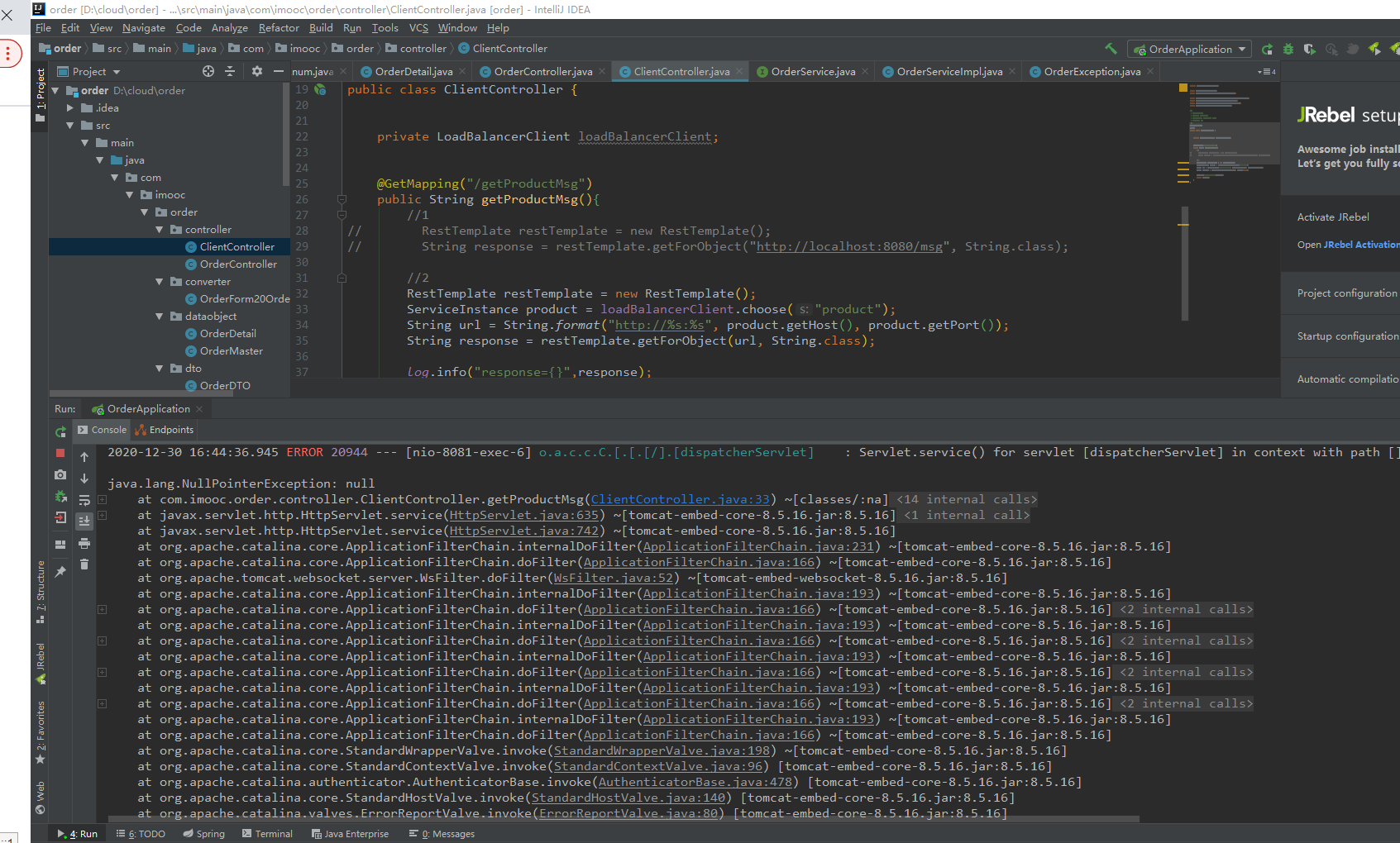This screenshot has height=843, width=1400.
Task: Toggle soft-wrap in the console
Action: (x=84, y=500)
